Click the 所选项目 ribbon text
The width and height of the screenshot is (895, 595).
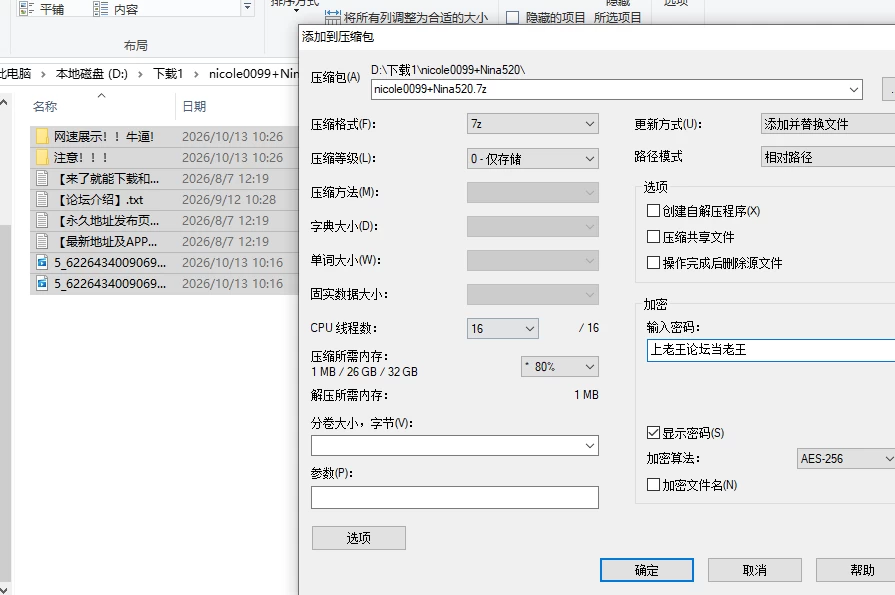[617, 18]
